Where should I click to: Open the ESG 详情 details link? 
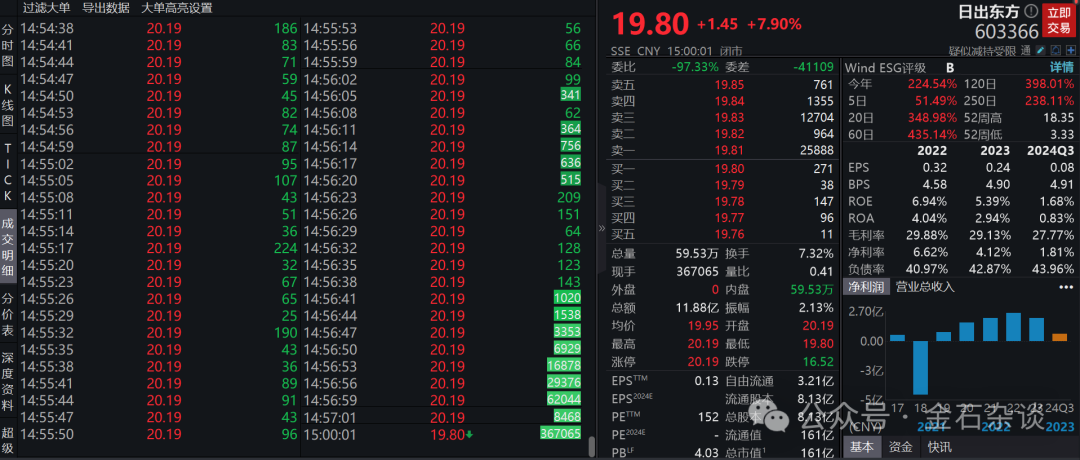pos(1061,67)
